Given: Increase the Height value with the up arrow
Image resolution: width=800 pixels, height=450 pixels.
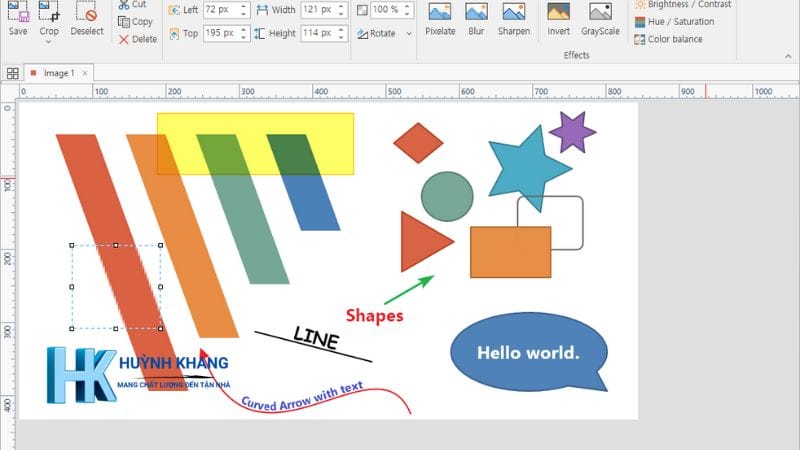Looking at the screenshot, I should coord(341,30).
